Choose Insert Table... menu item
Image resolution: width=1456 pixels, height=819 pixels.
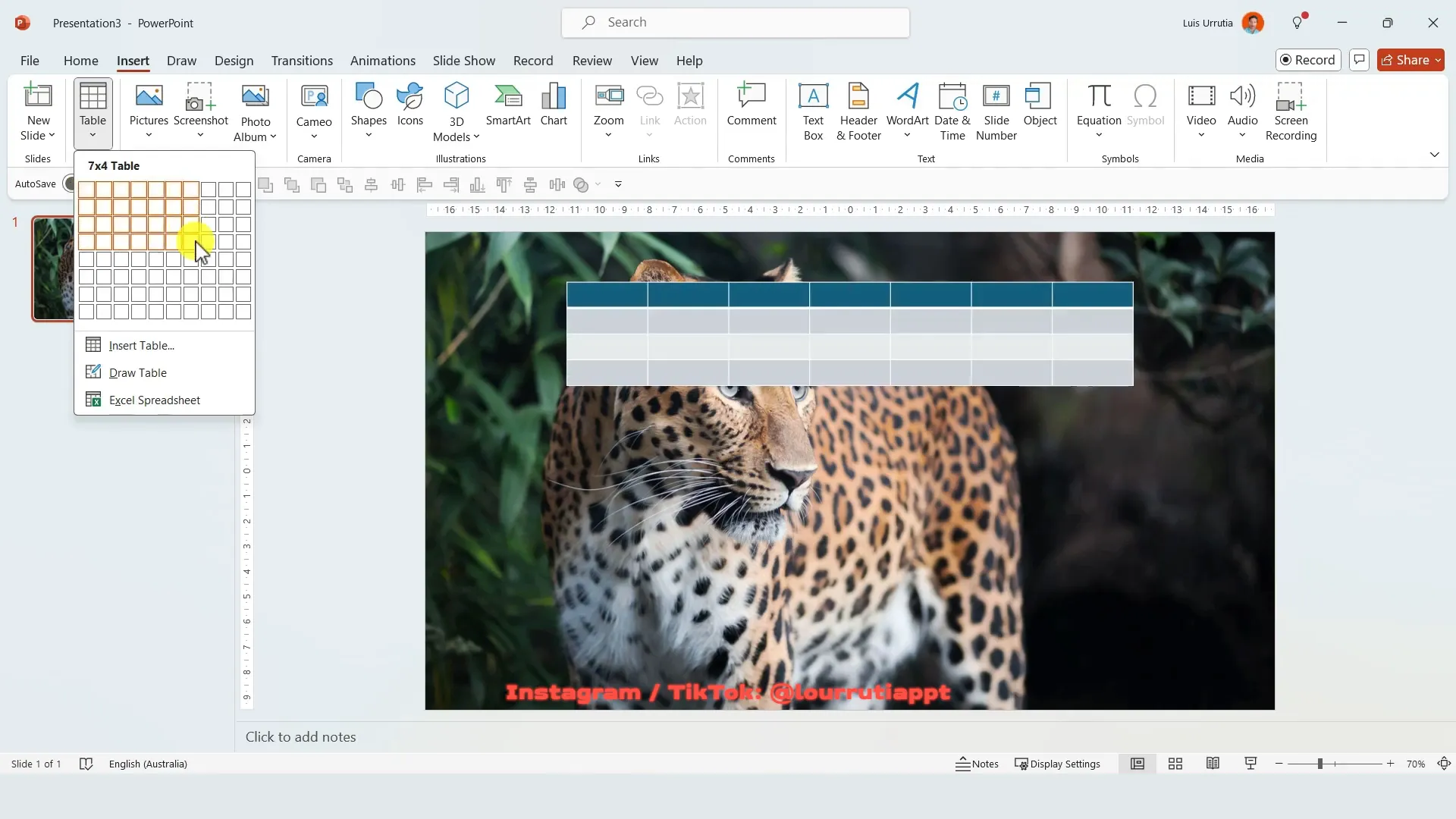[x=165, y=345]
